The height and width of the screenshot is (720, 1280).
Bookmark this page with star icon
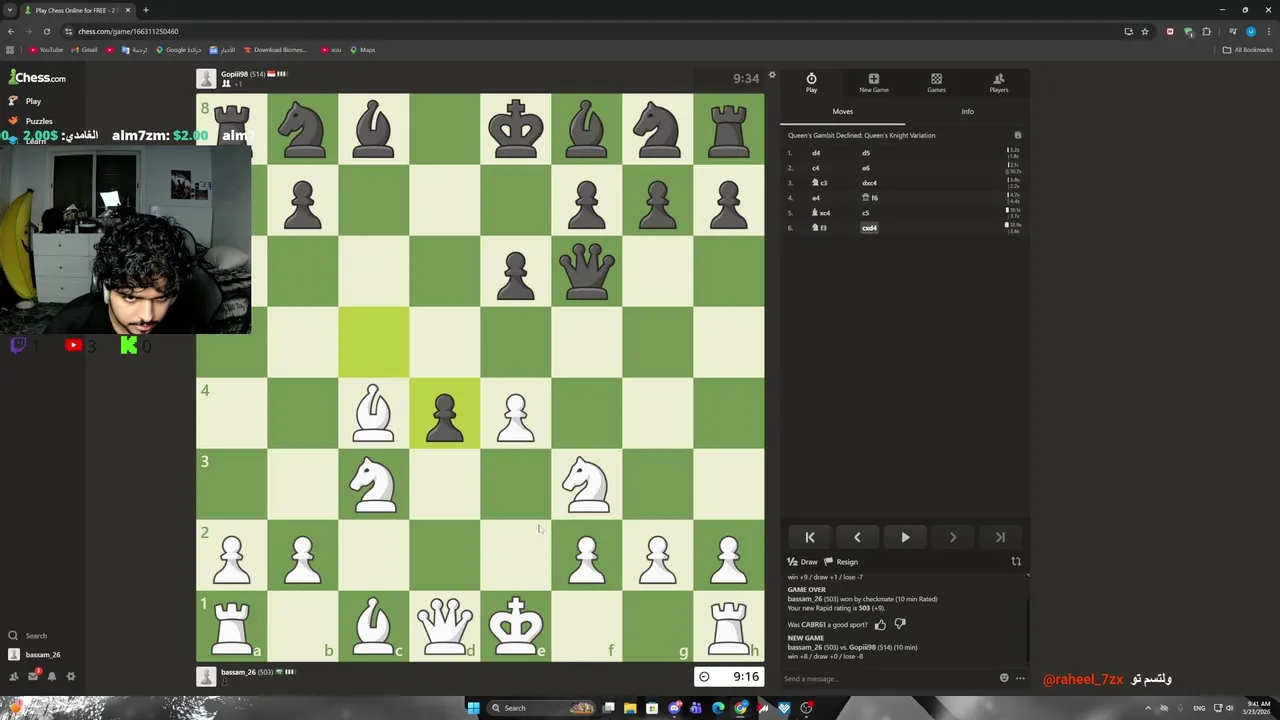click(1145, 31)
